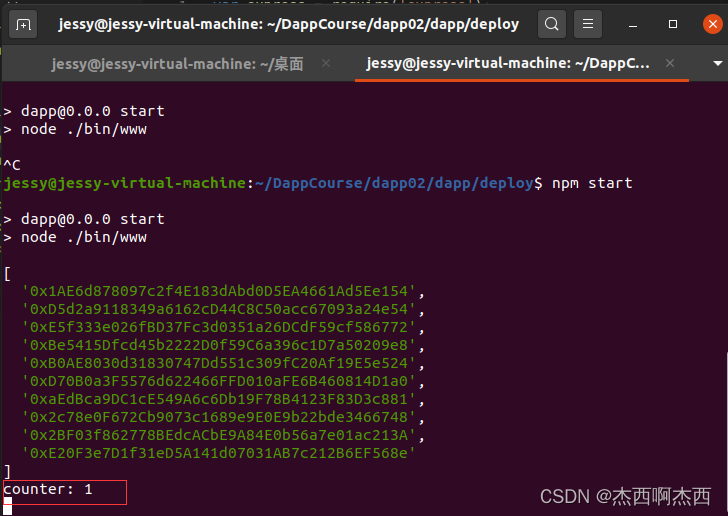Click the 'counter: 1' output line

[48, 489]
